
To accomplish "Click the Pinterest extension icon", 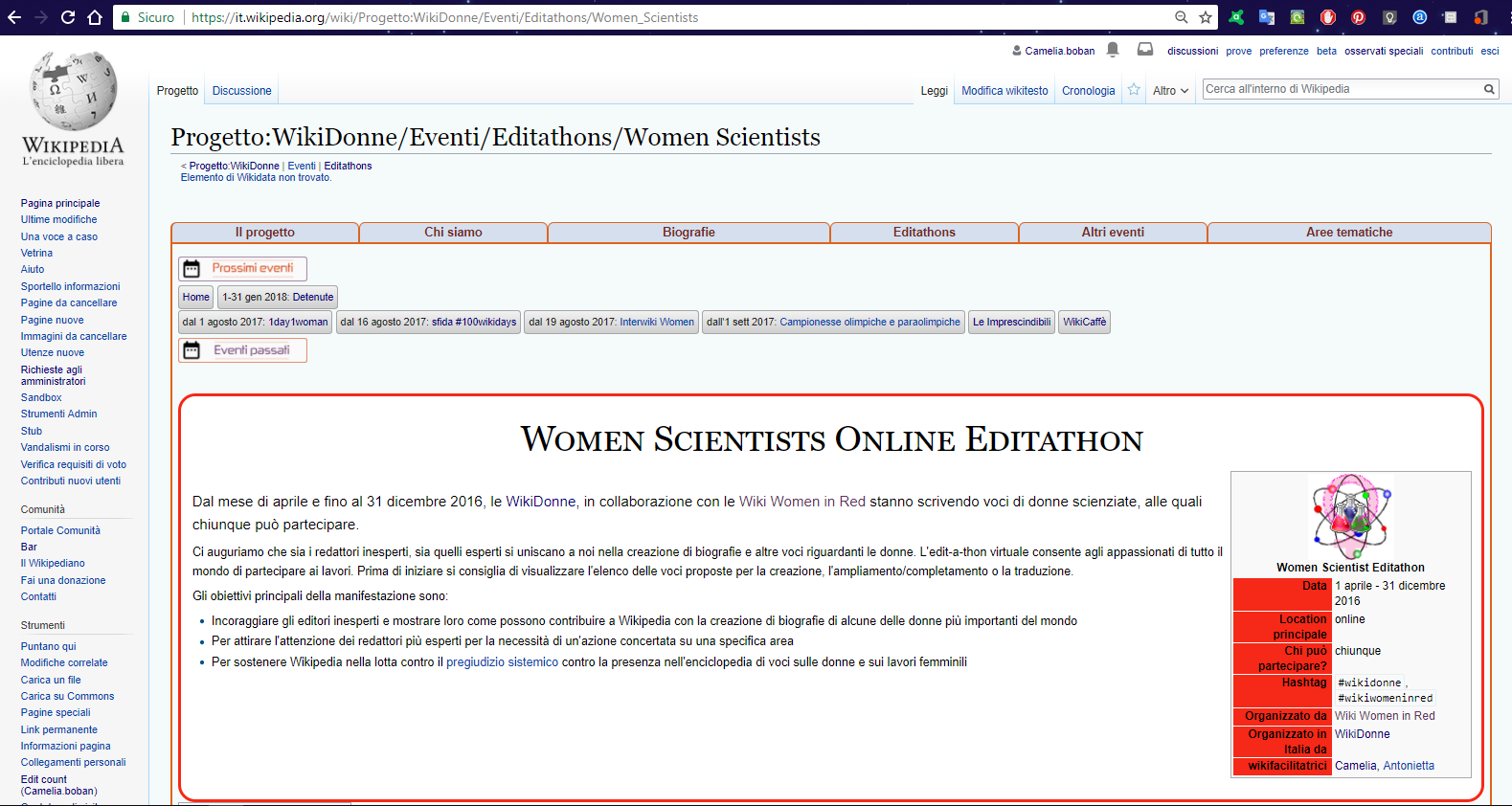I will pyautogui.click(x=1358, y=17).
